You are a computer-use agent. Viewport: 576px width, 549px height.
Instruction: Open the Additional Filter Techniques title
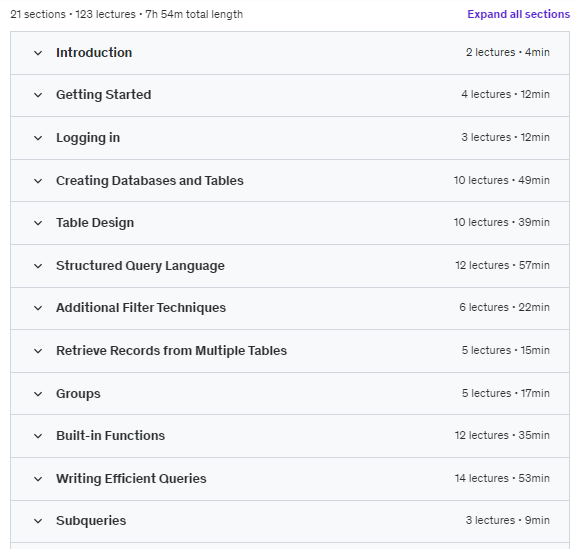coord(141,308)
